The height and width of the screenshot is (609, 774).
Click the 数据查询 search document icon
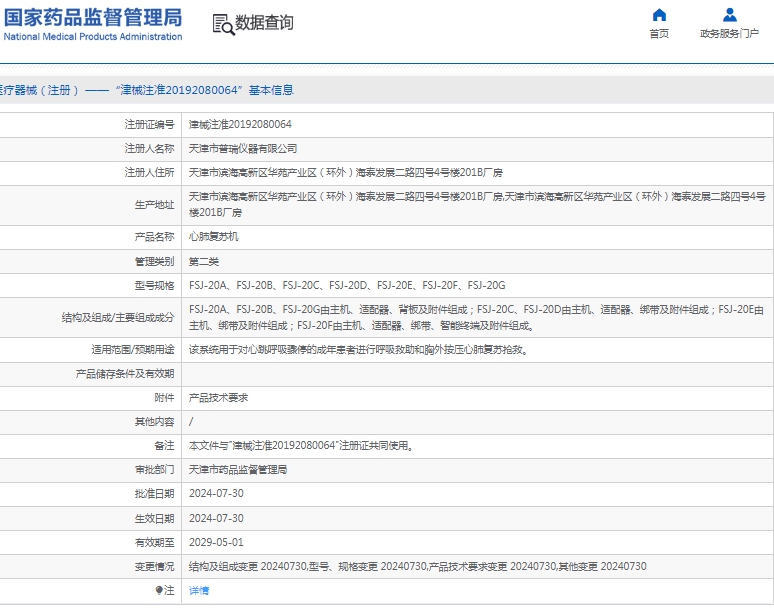223,24
